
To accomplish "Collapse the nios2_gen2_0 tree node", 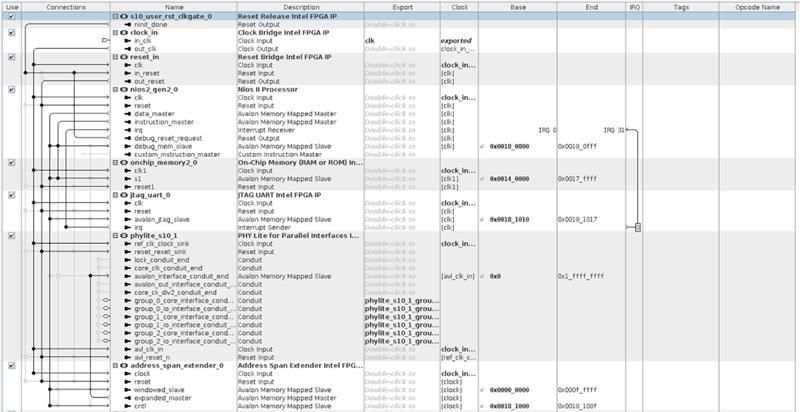I will coord(115,90).
